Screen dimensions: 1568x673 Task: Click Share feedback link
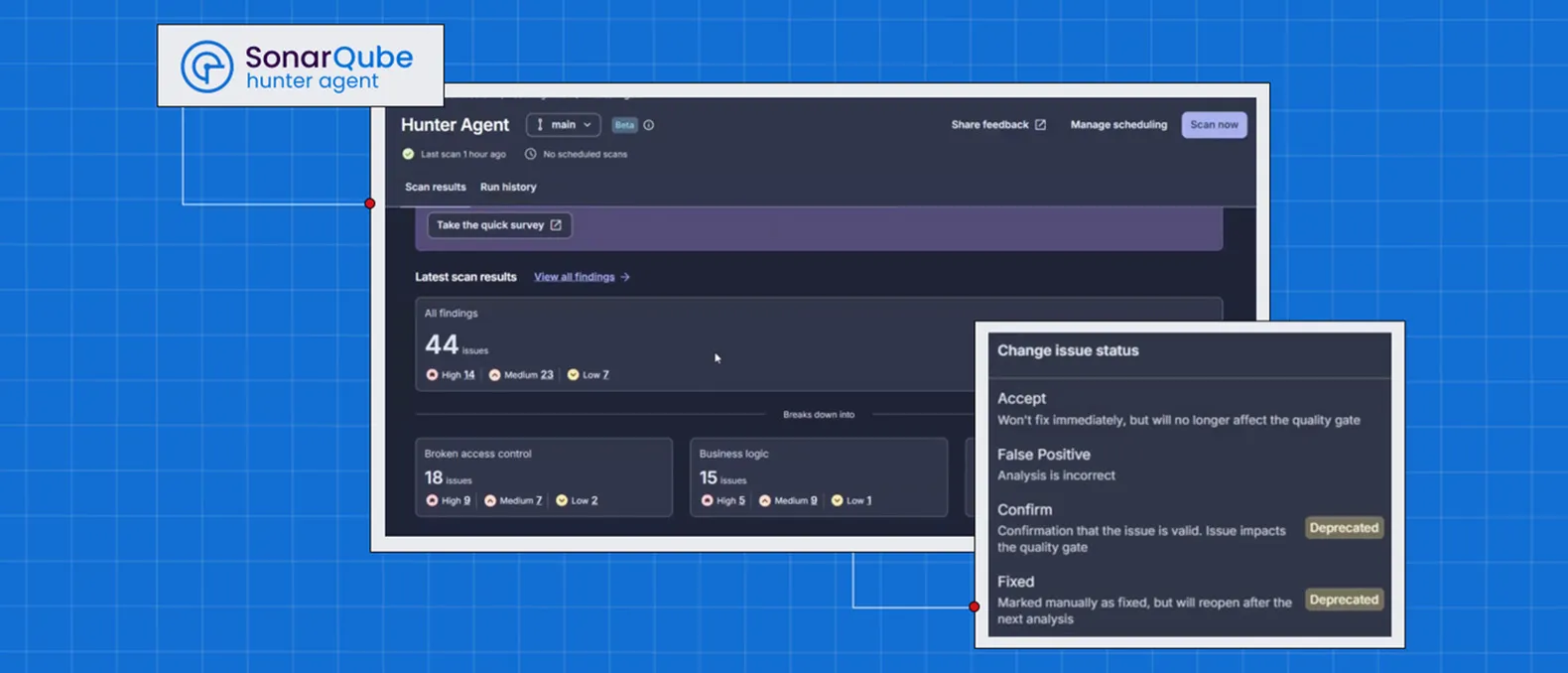[998, 125]
